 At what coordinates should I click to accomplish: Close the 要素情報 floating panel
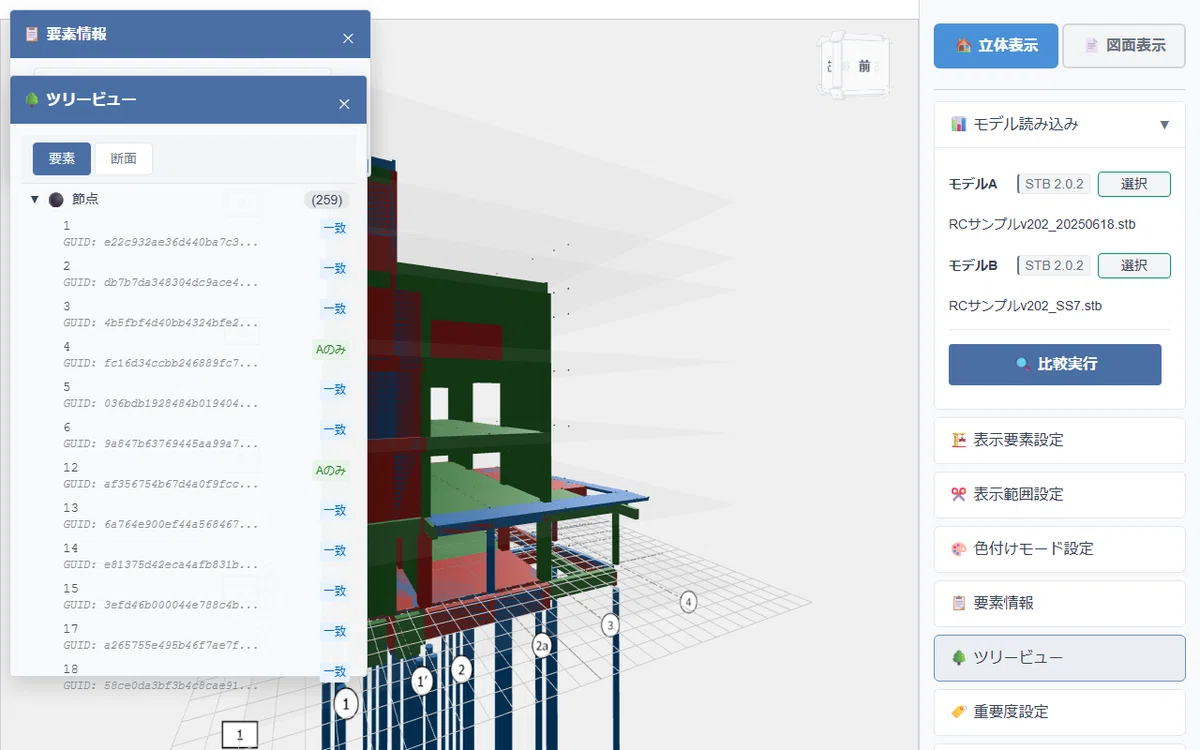click(x=348, y=38)
